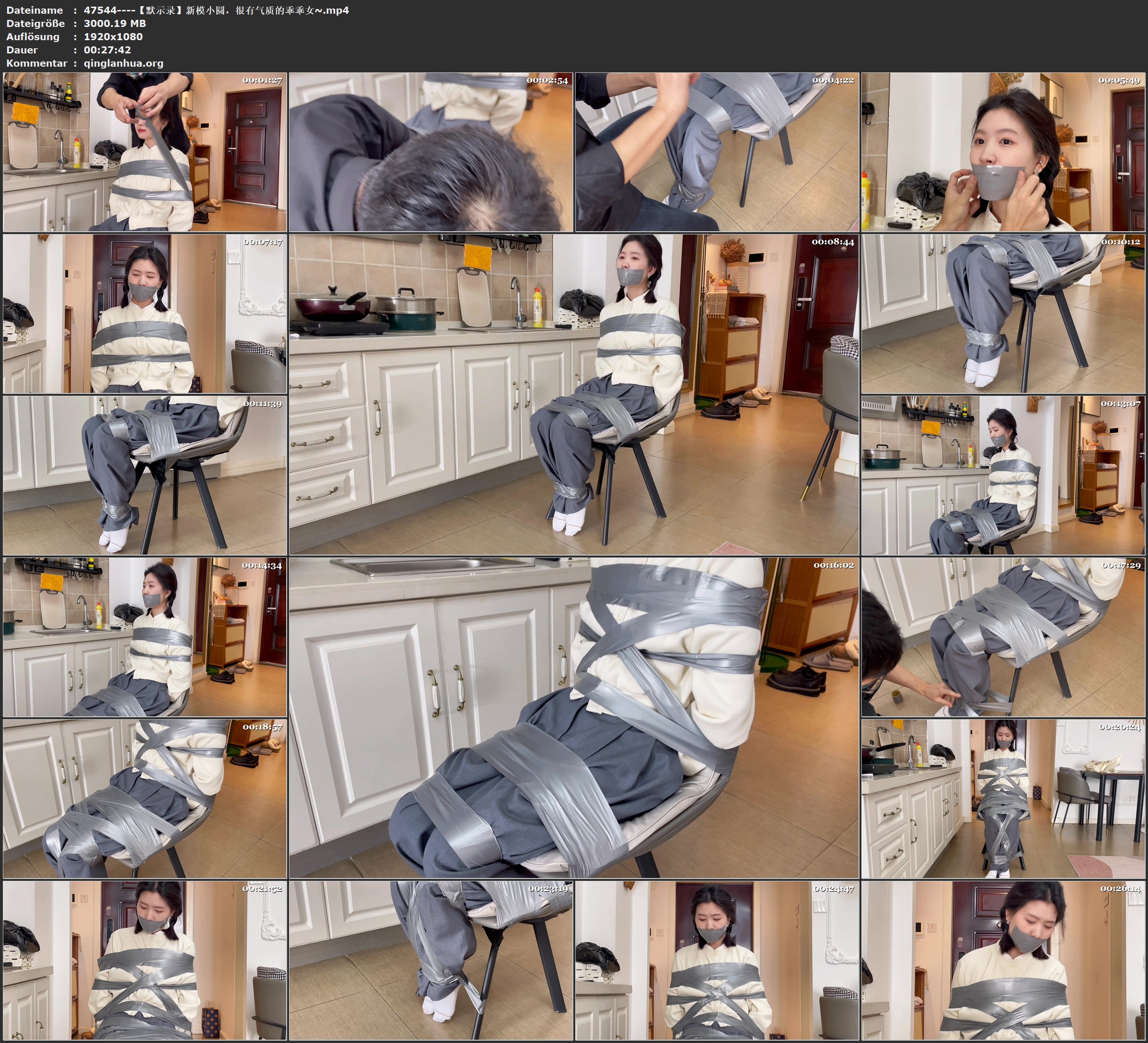The width and height of the screenshot is (1148, 1043).
Task: Open the thumbnail at 00:07:17
Action: (x=145, y=313)
